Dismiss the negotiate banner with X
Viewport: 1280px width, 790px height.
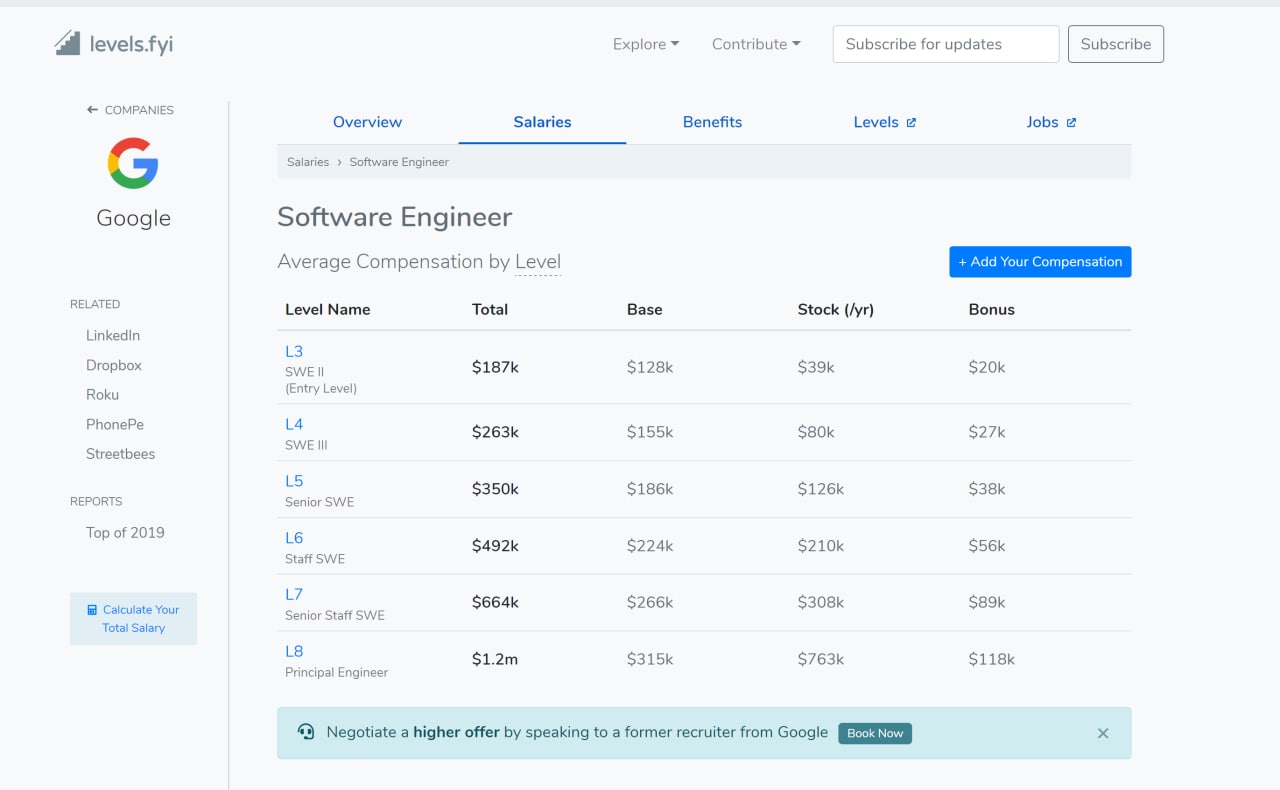[1103, 733]
